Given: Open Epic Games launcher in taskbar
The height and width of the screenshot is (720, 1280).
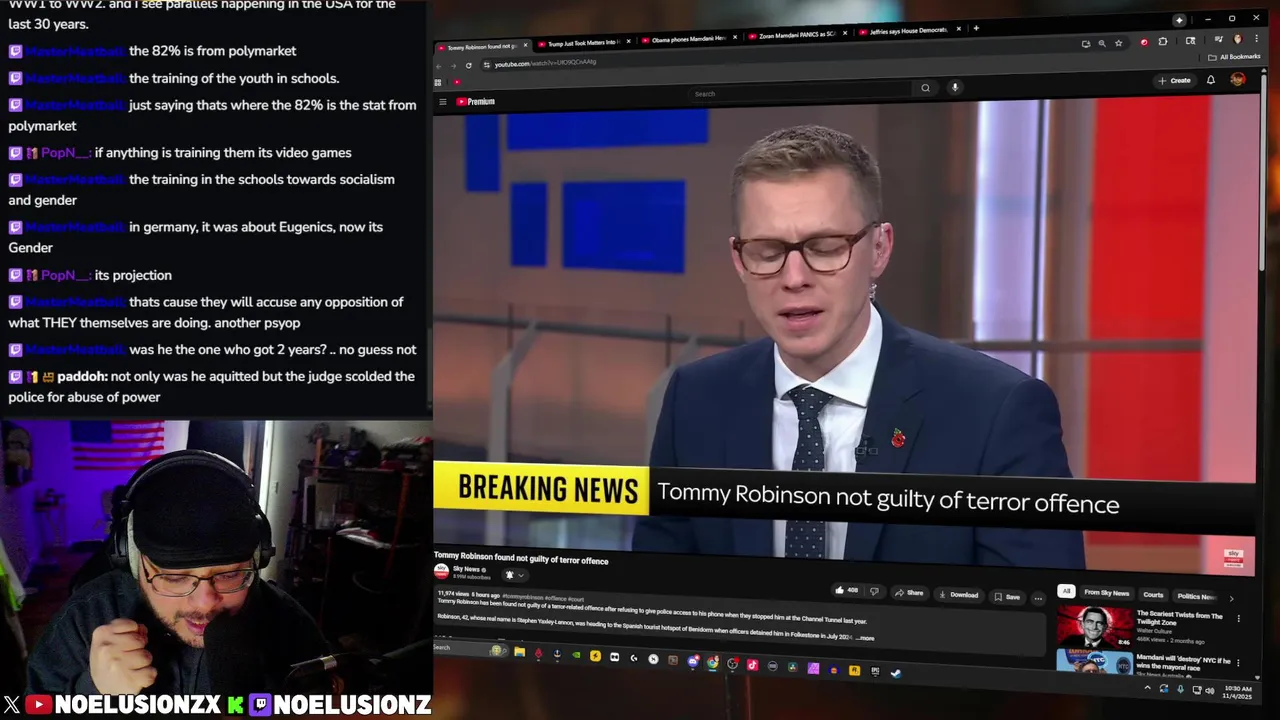Looking at the screenshot, I should coord(874,671).
